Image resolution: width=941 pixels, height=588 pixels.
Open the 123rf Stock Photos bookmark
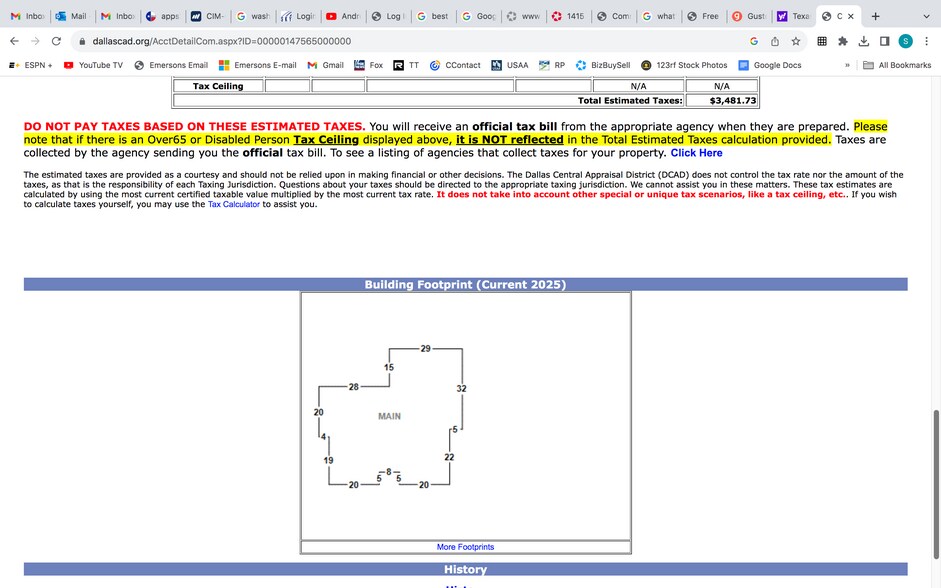(684, 65)
